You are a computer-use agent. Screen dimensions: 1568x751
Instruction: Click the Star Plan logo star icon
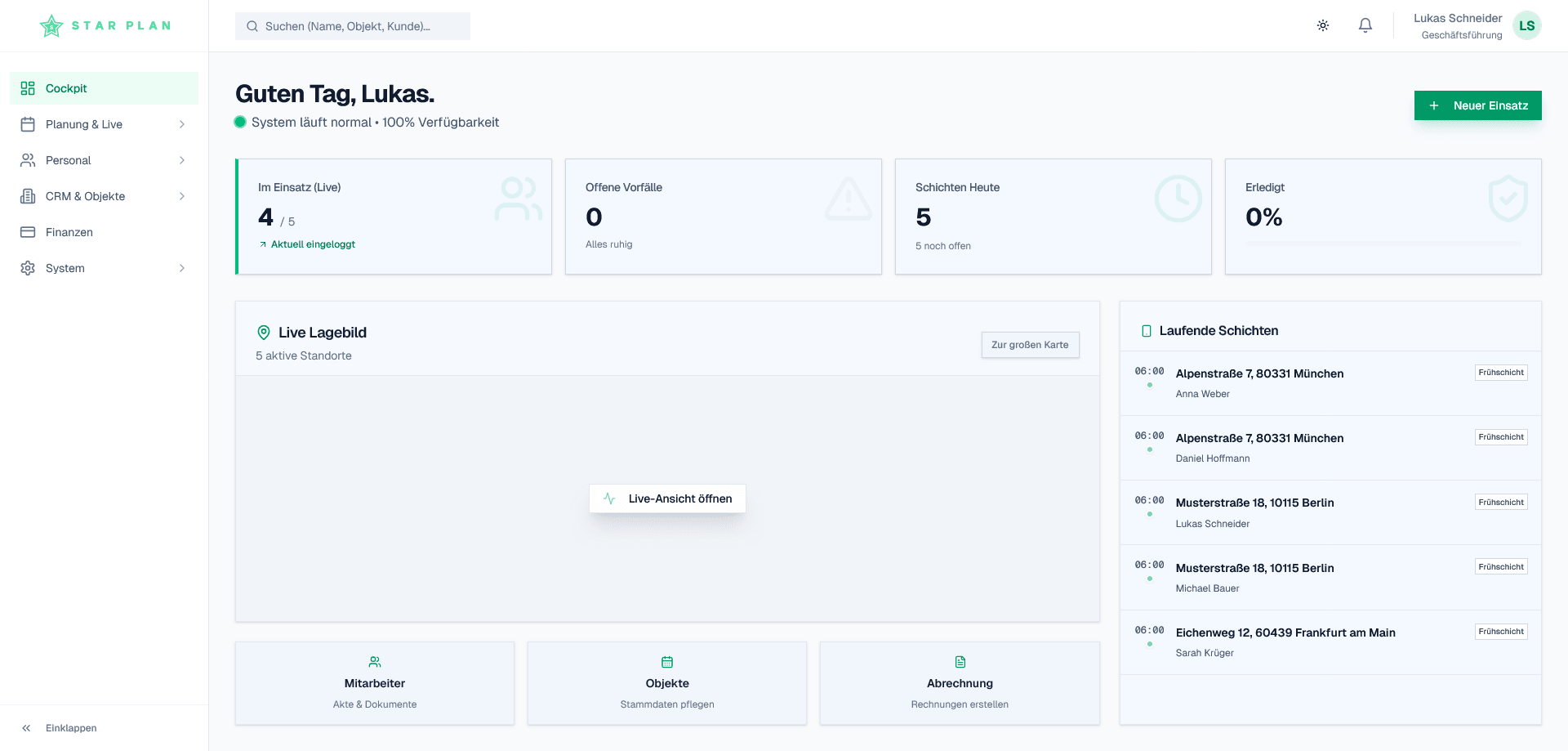click(x=51, y=25)
